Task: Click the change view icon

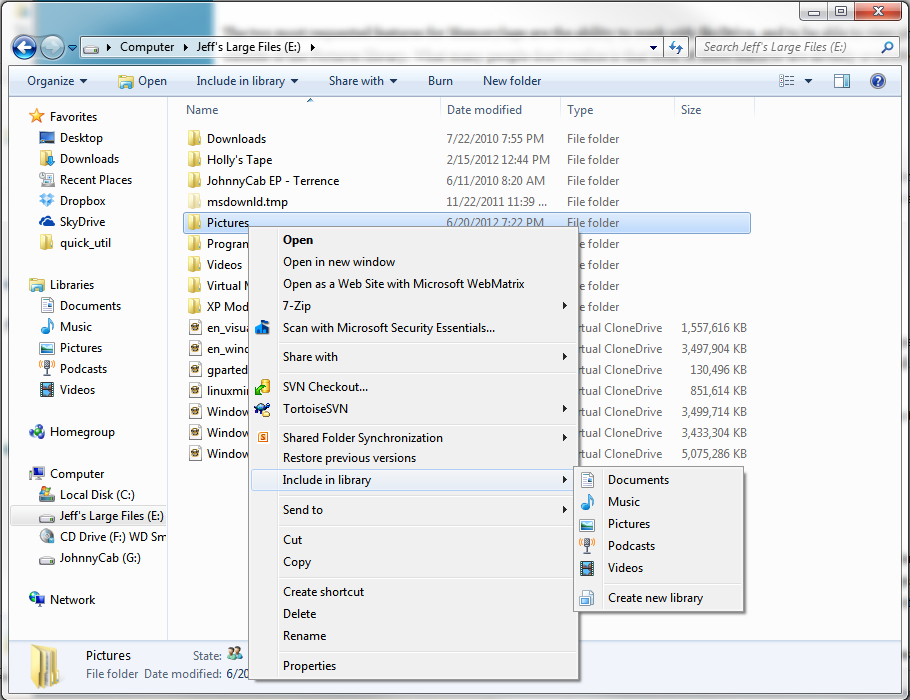Action: 786,81
